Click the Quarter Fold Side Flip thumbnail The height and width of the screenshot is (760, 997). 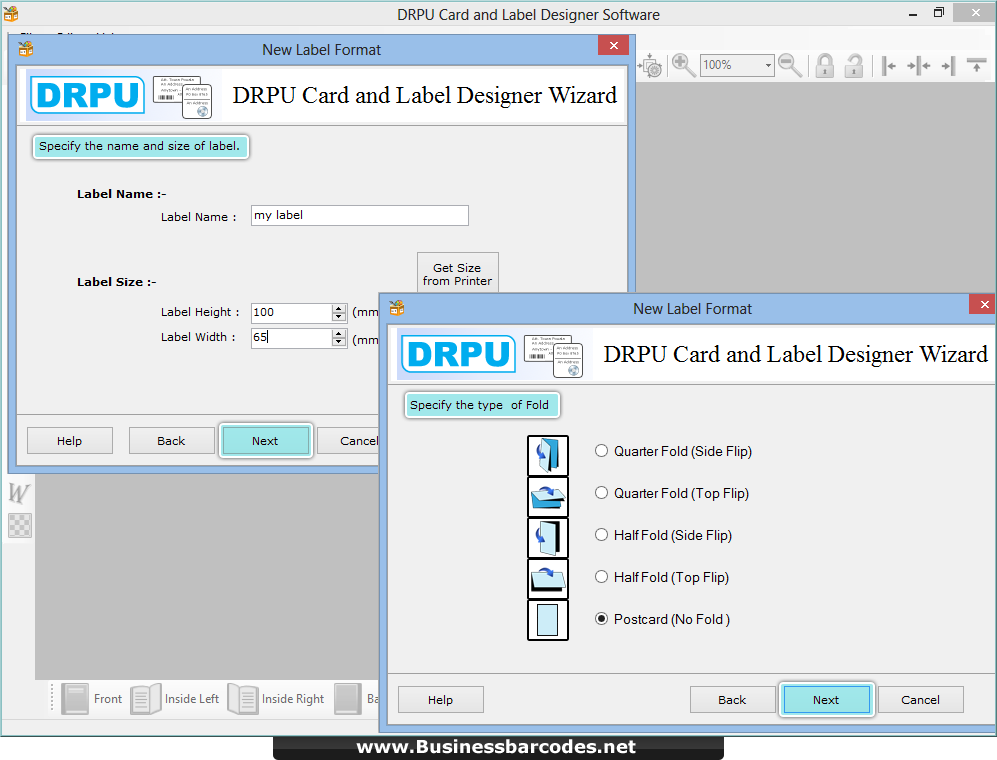point(547,455)
